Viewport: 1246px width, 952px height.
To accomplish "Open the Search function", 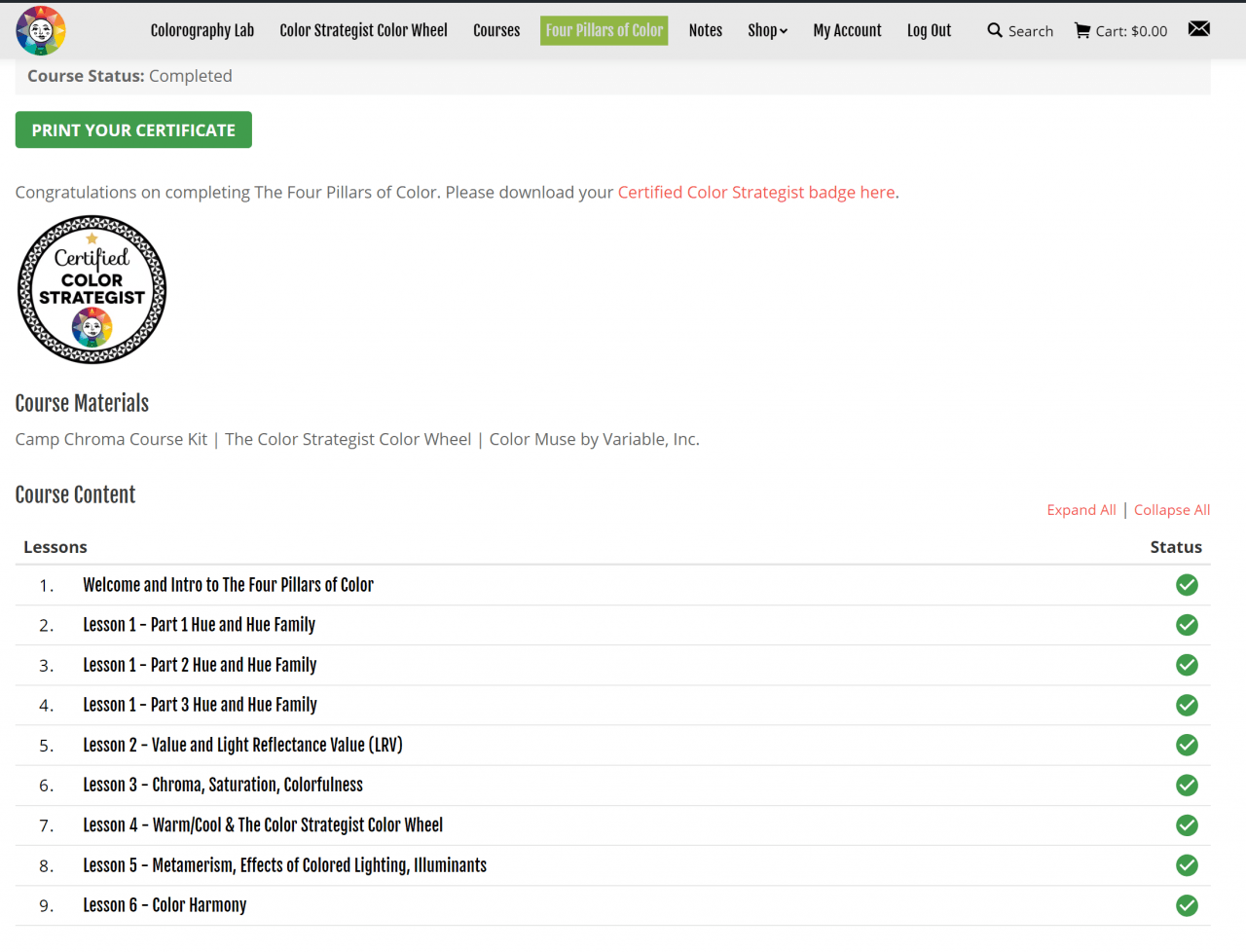I will 1020,30.
